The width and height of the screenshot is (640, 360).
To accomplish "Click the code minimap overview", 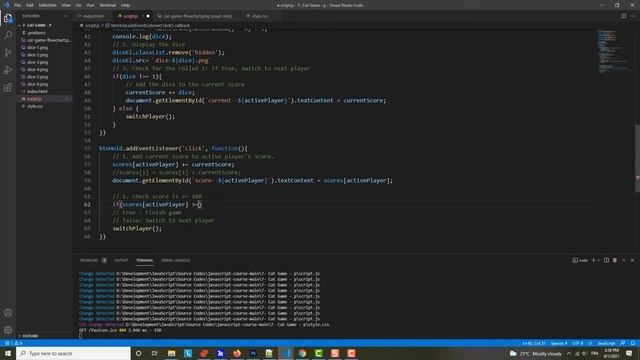I will (x=614, y=51).
